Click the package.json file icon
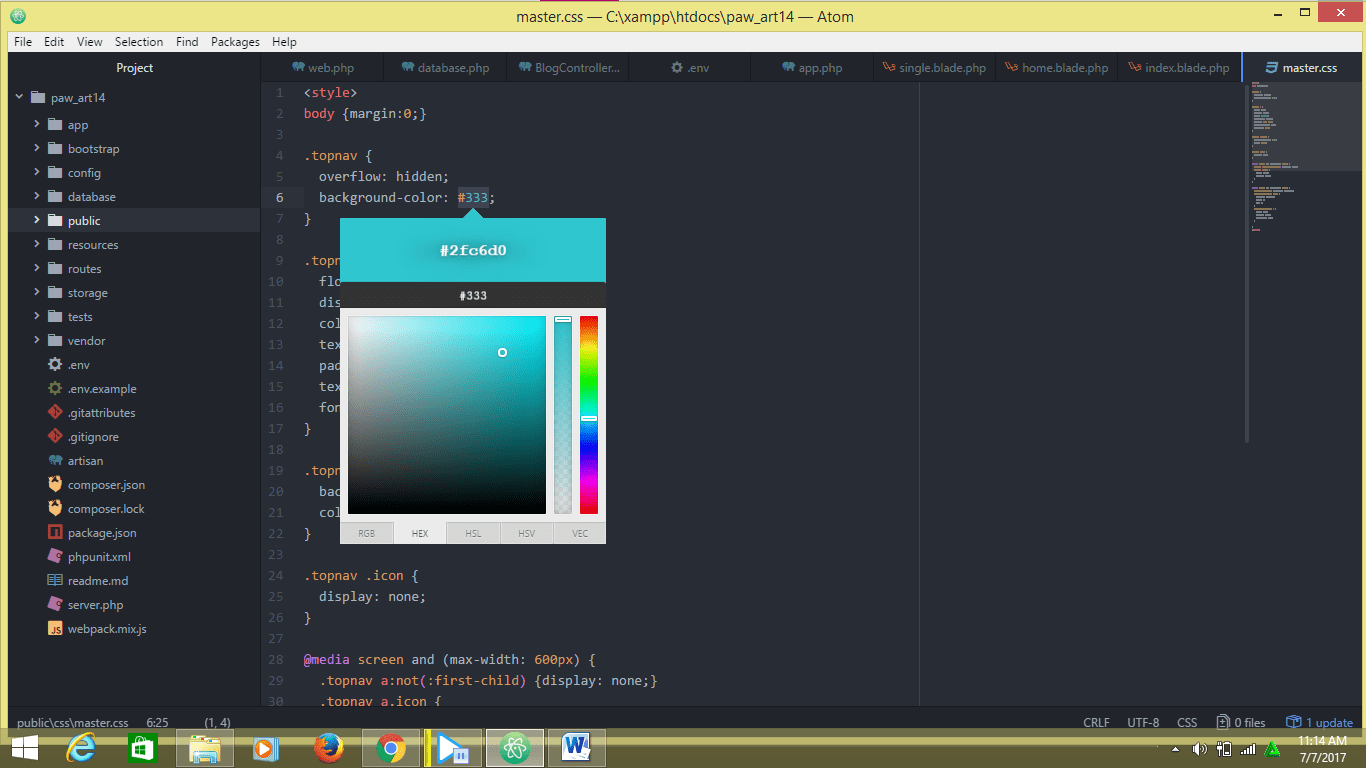 [55, 532]
